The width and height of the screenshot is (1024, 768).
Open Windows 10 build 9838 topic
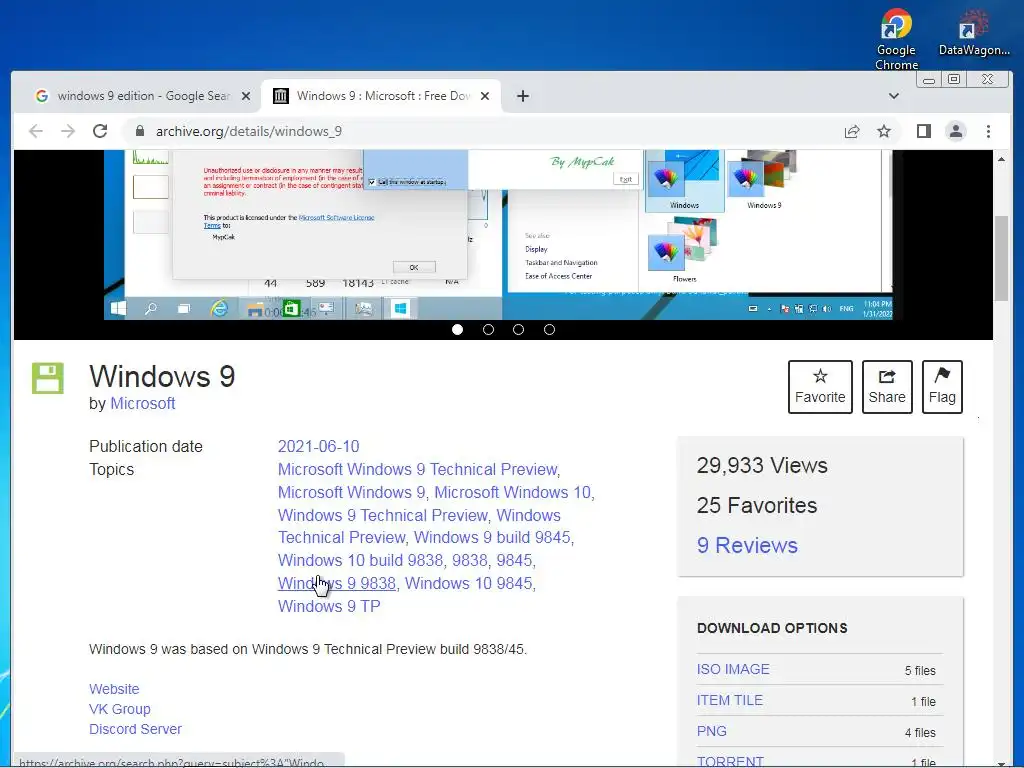[360, 560]
